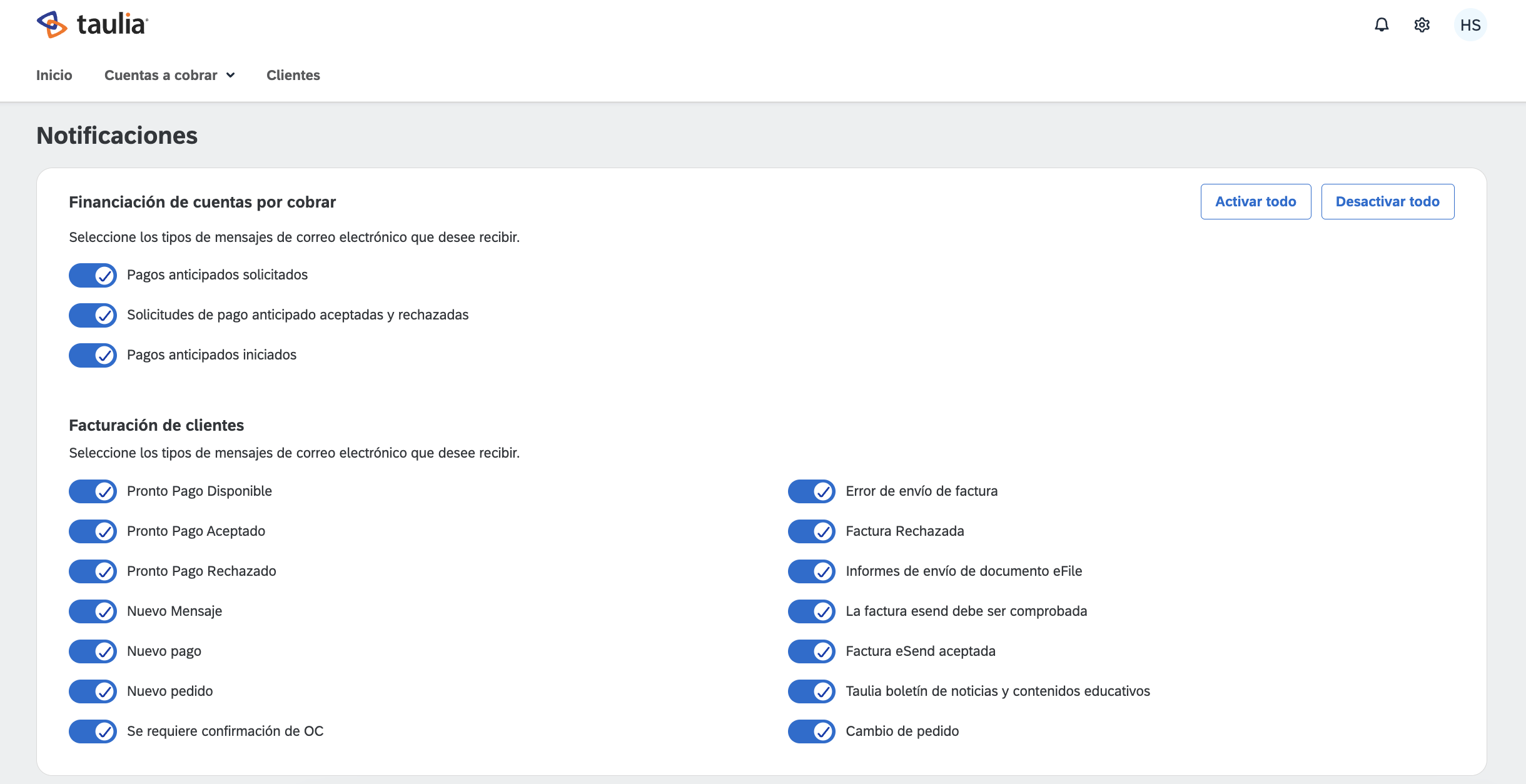1526x784 pixels.
Task: Go to the Inicio menu item
Action: pyautogui.click(x=54, y=75)
